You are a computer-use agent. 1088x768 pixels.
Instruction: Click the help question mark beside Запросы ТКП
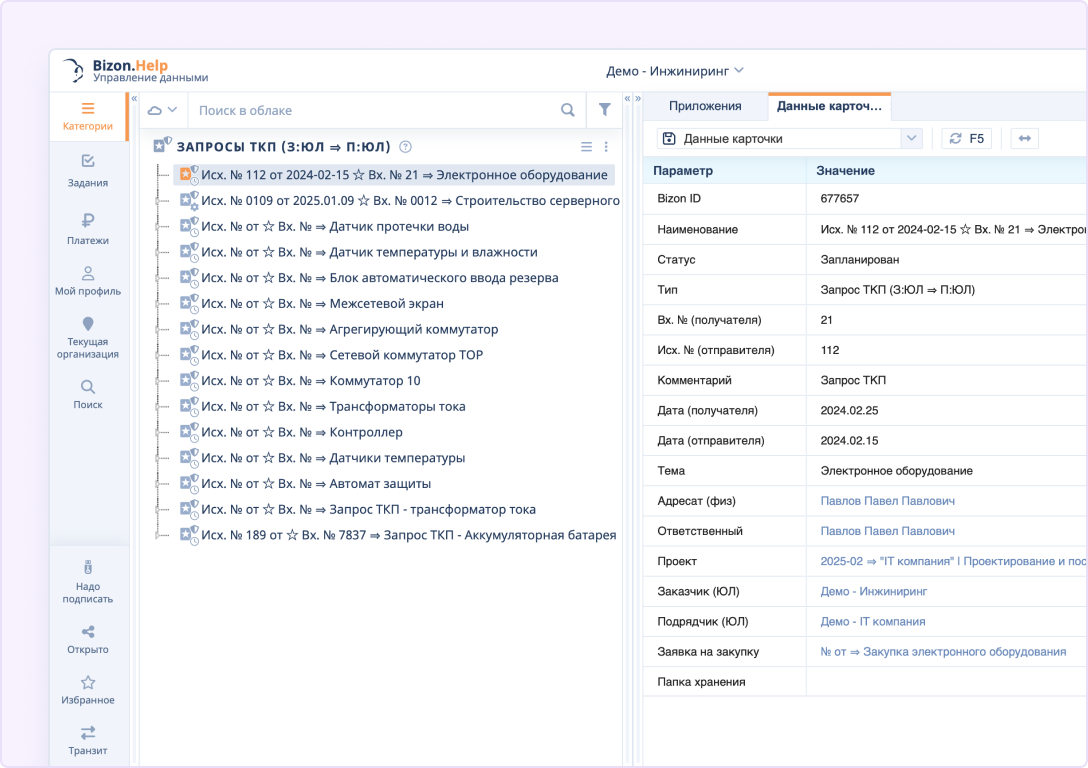point(405,146)
